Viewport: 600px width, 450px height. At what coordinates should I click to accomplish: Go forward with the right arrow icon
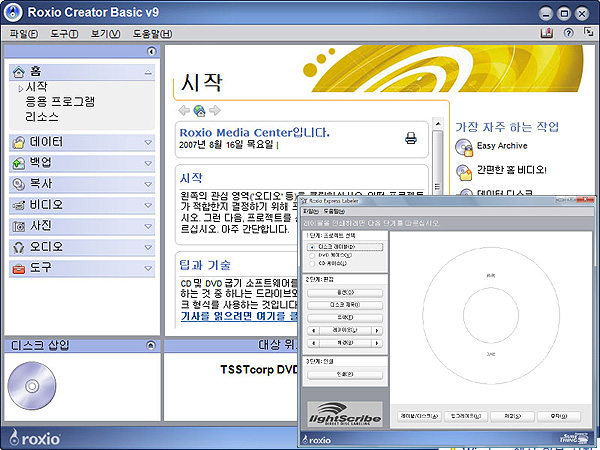point(215,111)
